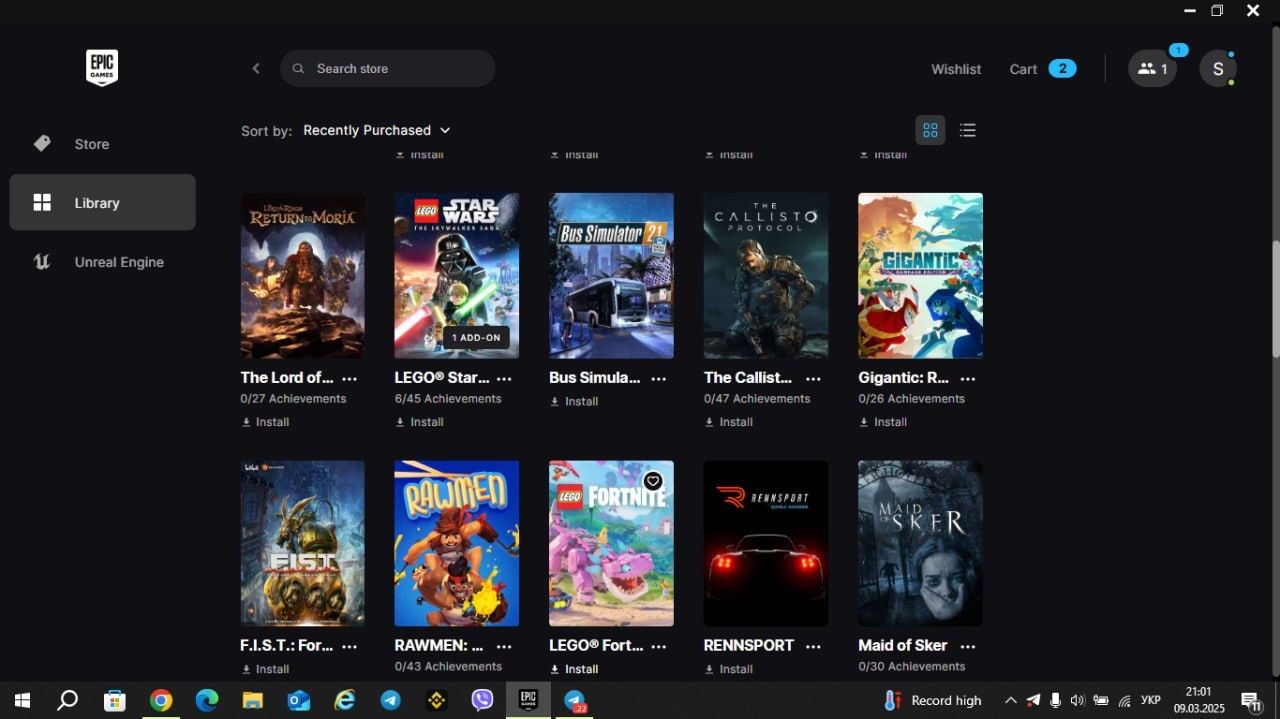
Task: Click the LEGO Star Wars game title
Action: [442, 378]
